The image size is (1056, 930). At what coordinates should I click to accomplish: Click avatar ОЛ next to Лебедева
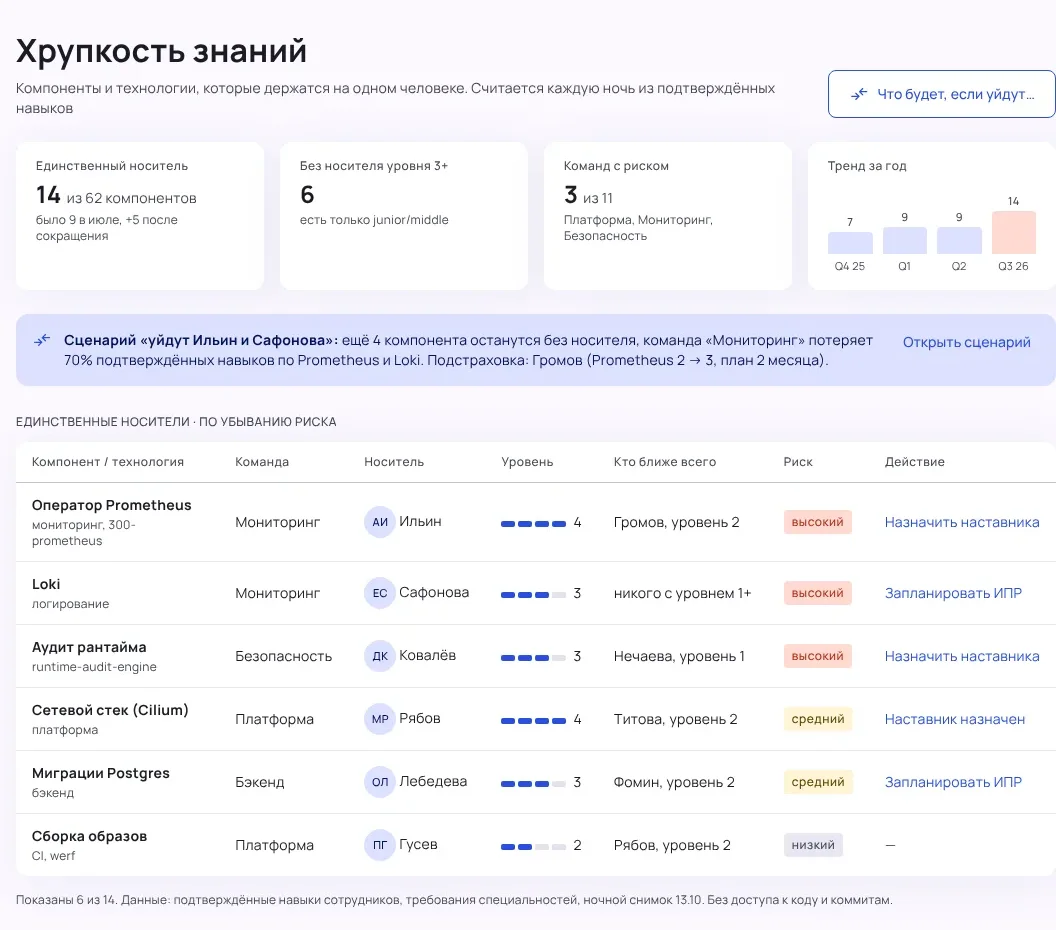[x=380, y=782]
